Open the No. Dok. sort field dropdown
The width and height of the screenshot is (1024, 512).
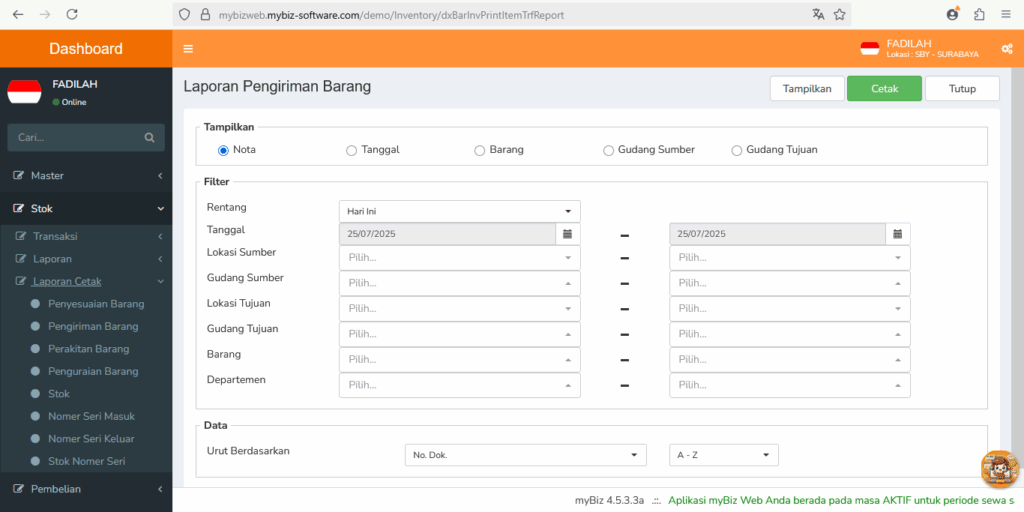[526, 455]
